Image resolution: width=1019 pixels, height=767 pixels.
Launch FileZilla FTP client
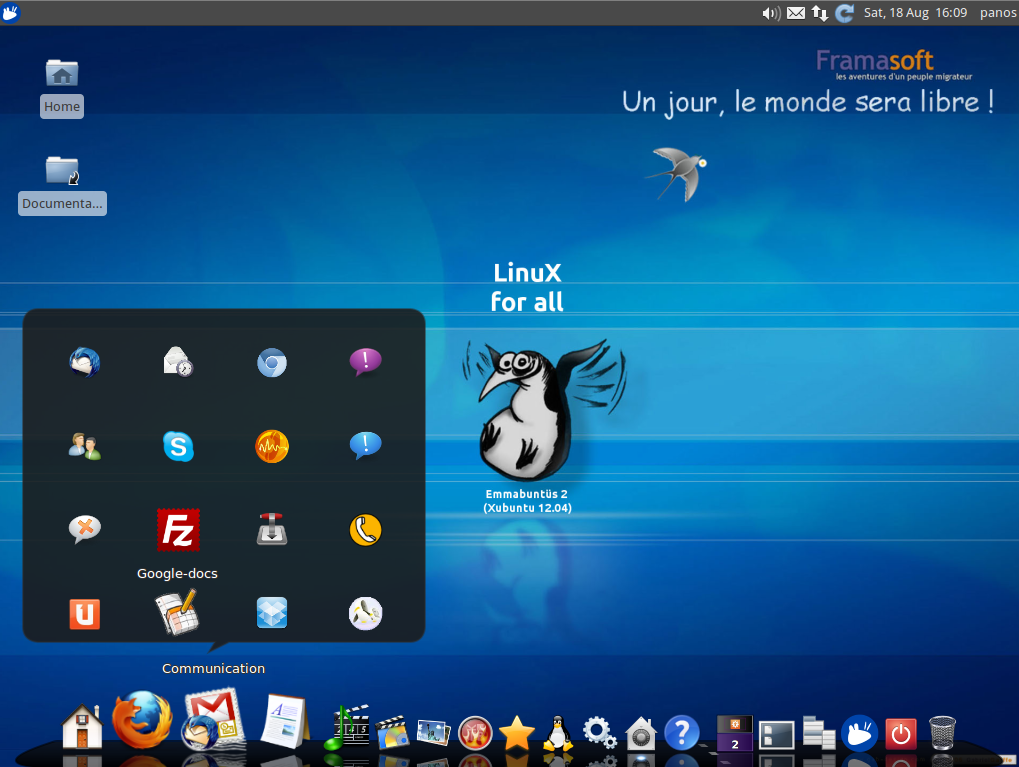point(178,530)
